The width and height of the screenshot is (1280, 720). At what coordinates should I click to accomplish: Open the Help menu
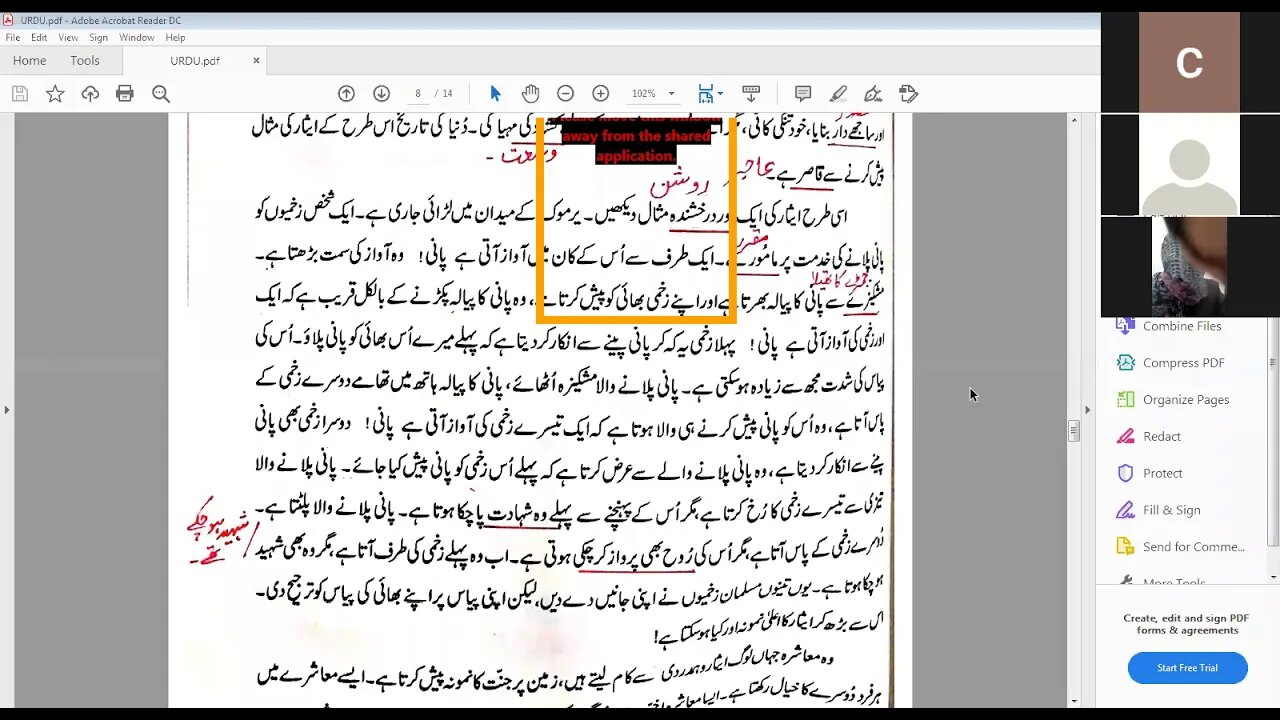[175, 38]
